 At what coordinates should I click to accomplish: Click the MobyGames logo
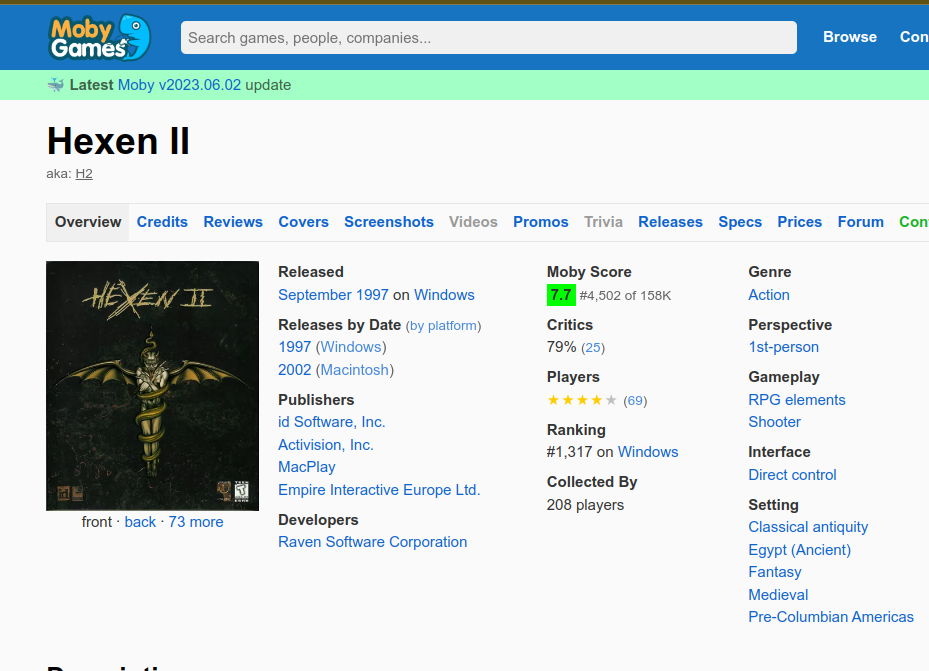click(x=100, y=37)
